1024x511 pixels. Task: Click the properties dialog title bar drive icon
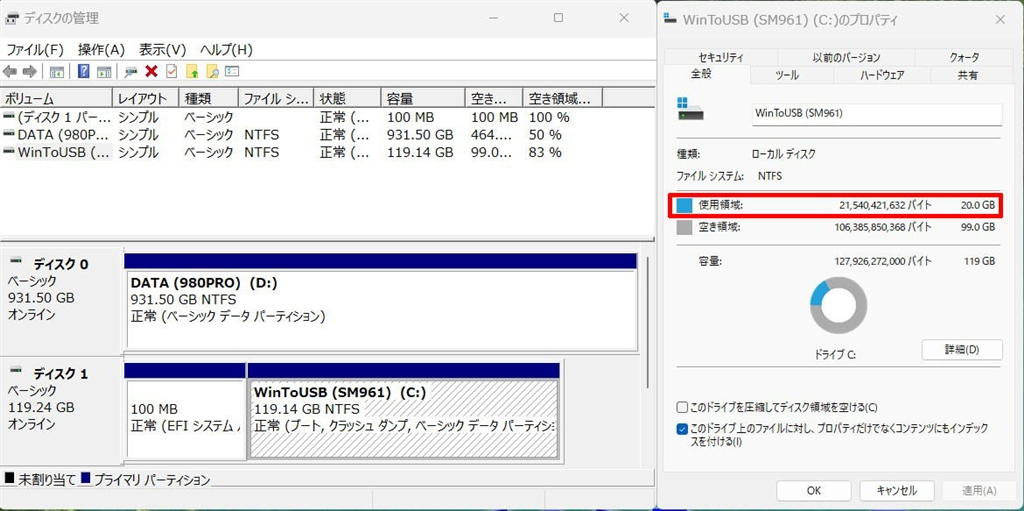click(x=670, y=19)
